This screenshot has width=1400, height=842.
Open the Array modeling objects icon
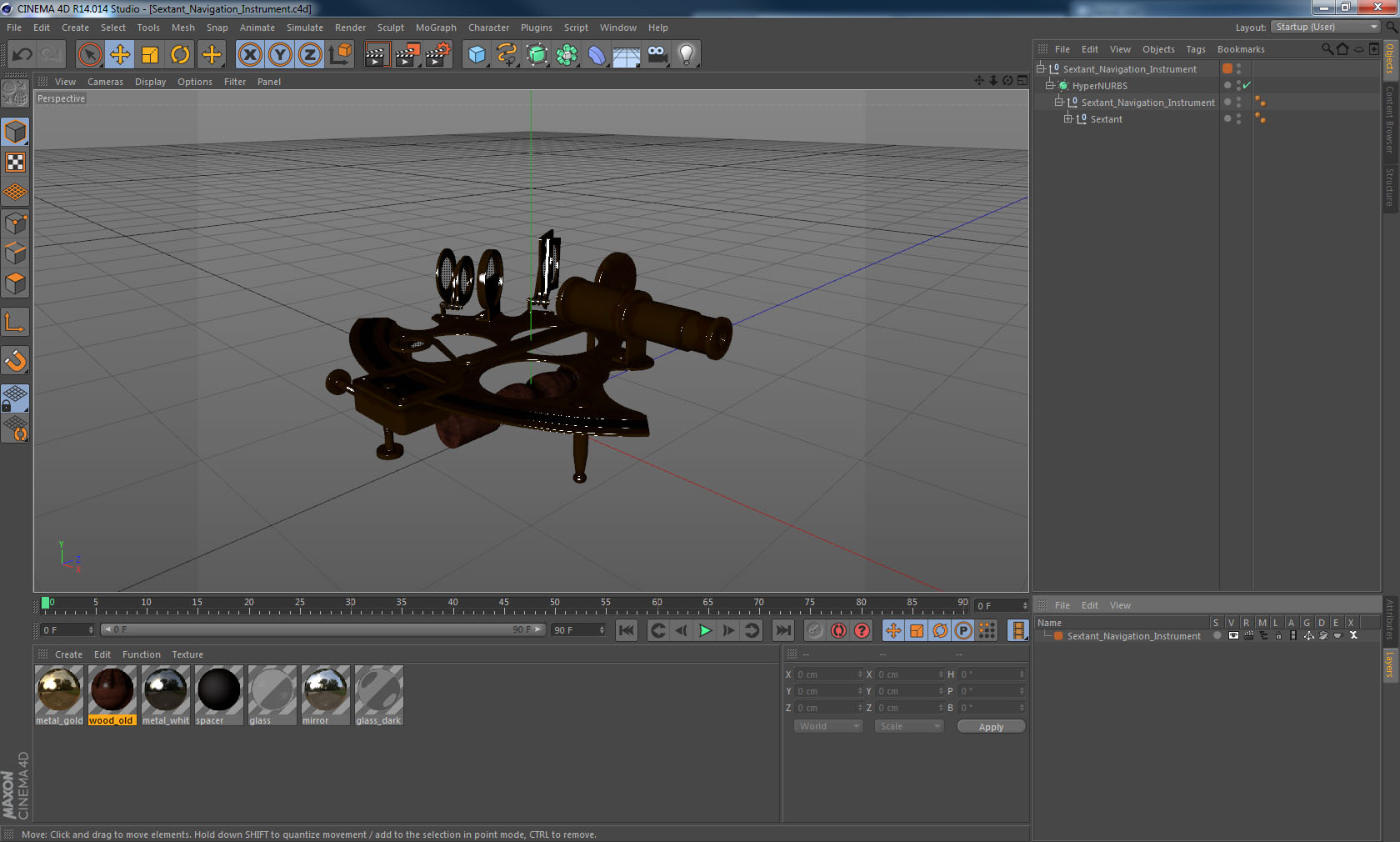click(x=567, y=55)
